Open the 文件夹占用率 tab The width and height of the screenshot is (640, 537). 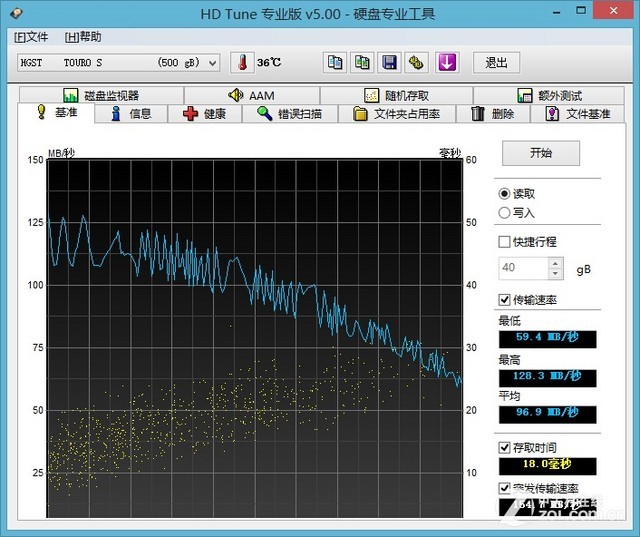(x=397, y=114)
